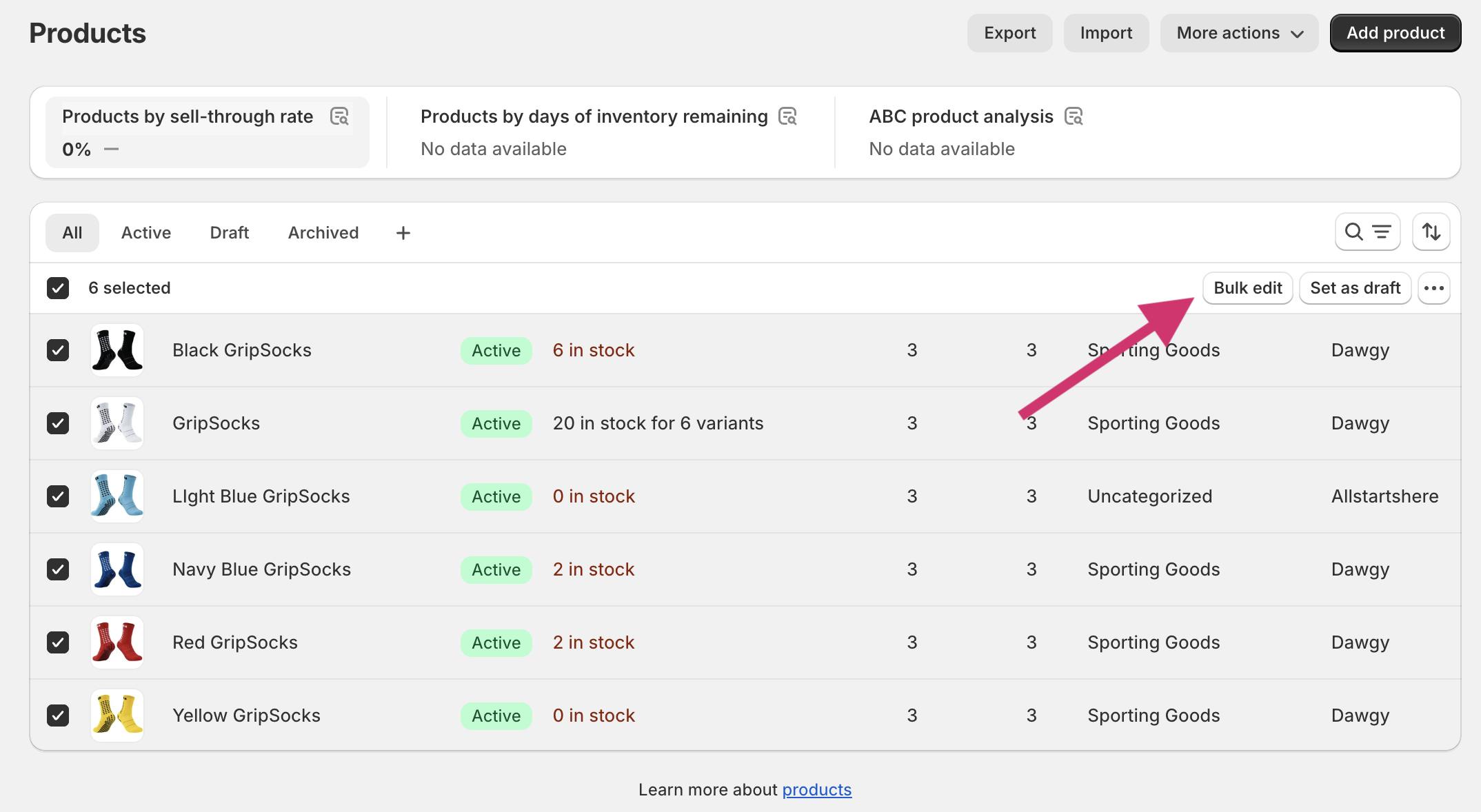The width and height of the screenshot is (1481, 812).
Task: Click the 20 in stock for 6 variants text
Action: (658, 423)
